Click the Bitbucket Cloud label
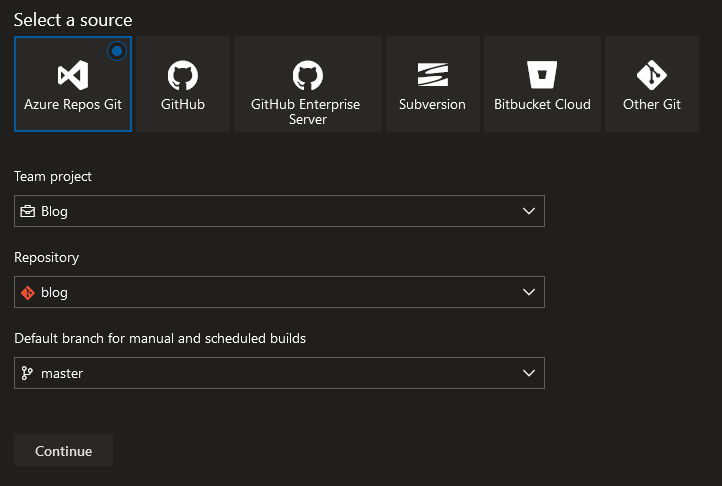The width and height of the screenshot is (722, 486). tap(542, 105)
